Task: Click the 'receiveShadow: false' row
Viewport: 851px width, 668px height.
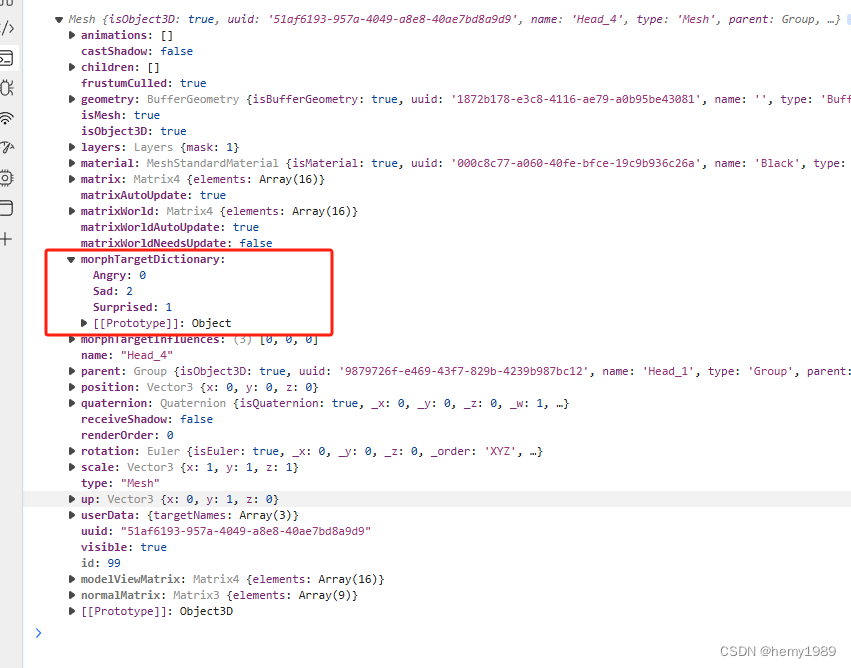Action: tap(147, 419)
